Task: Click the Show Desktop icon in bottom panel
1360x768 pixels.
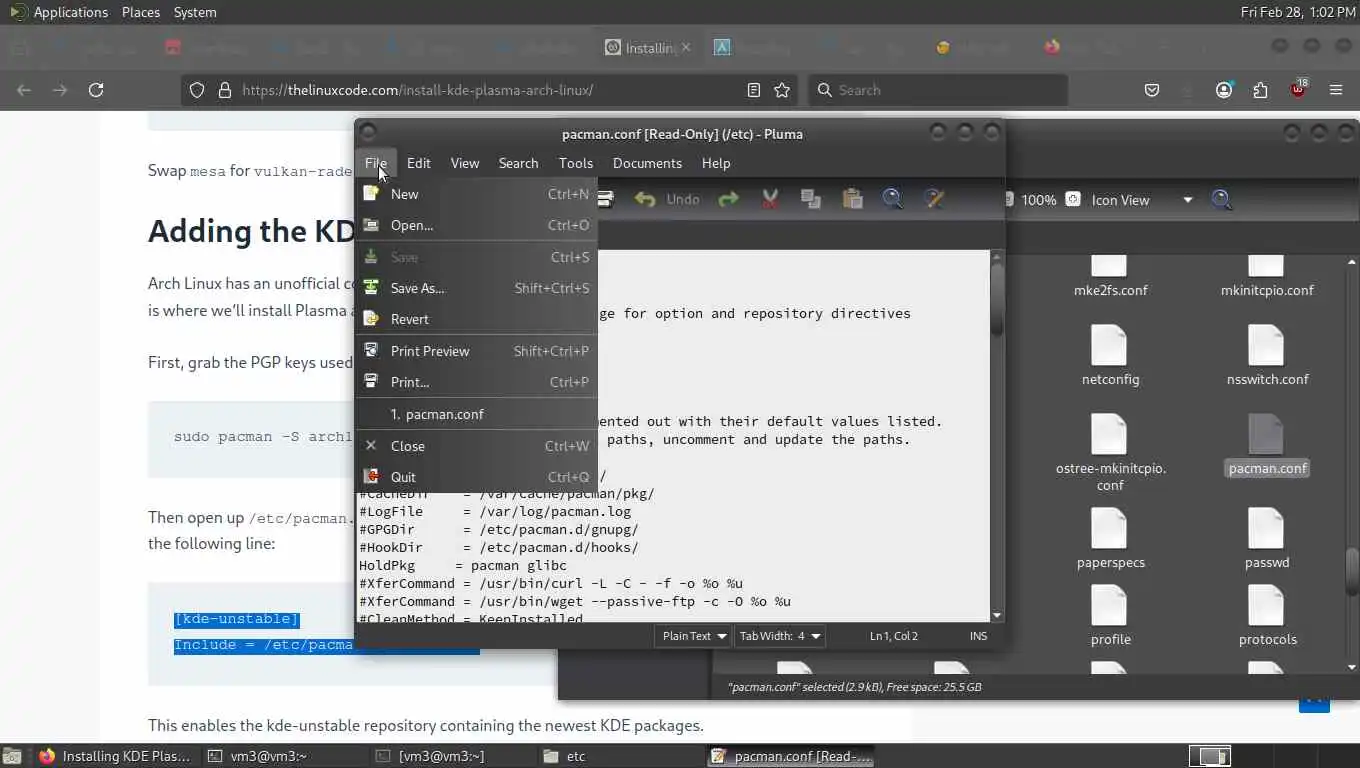Action: tap(11, 756)
